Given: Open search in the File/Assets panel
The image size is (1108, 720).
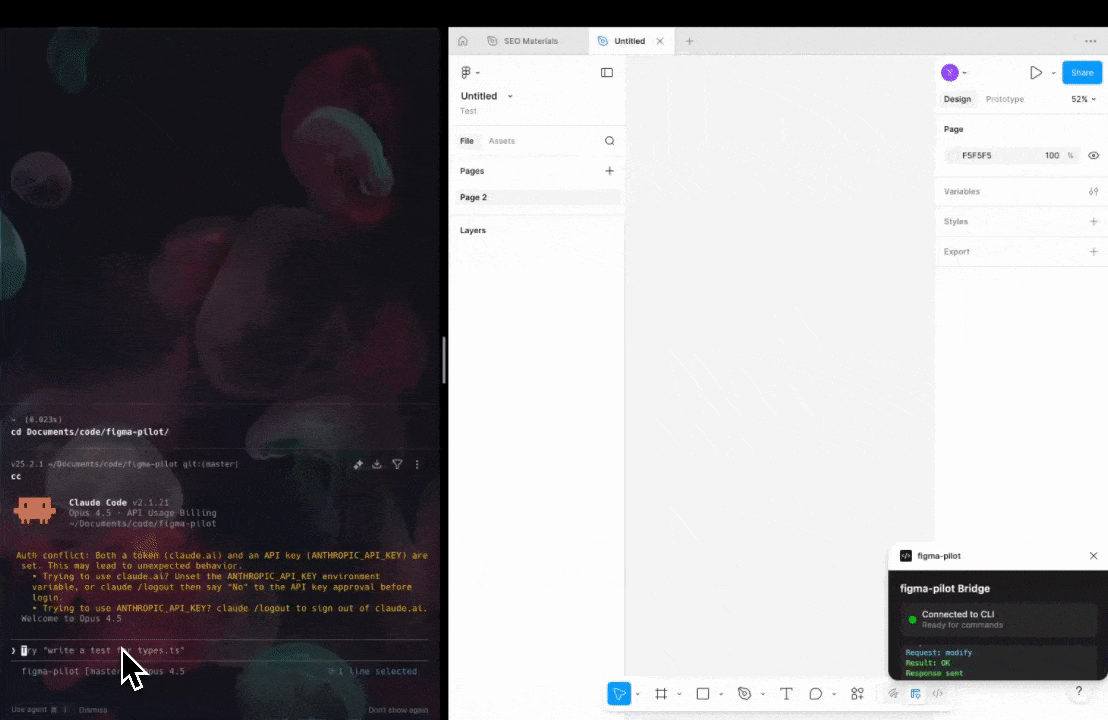Looking at the screenshot, I should tap(609, 141).
